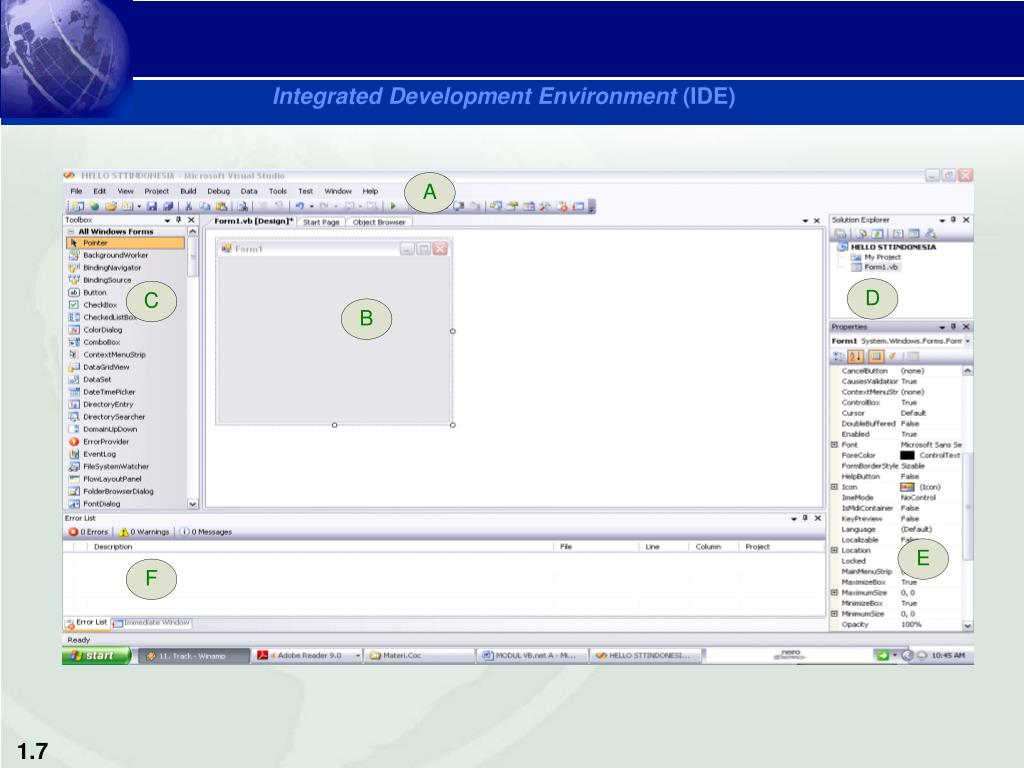Open the Project menu

[x=156, y=191]
